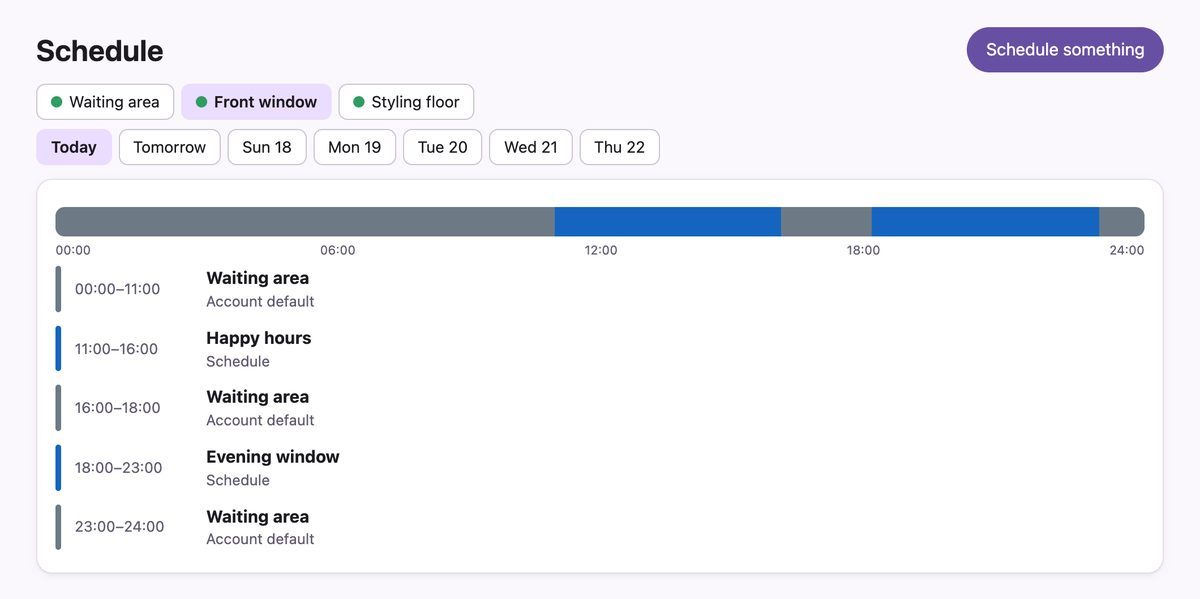Select the Front window screen chip
Screen dimensions: 1200x599
click(x=256, y=102)
